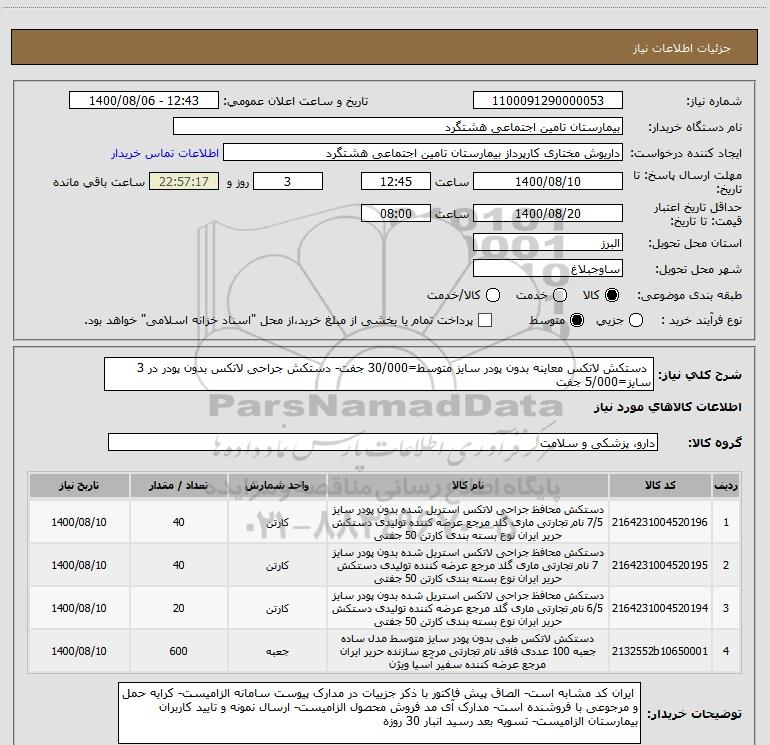Select product code 2164231004520196

[660, 522]
